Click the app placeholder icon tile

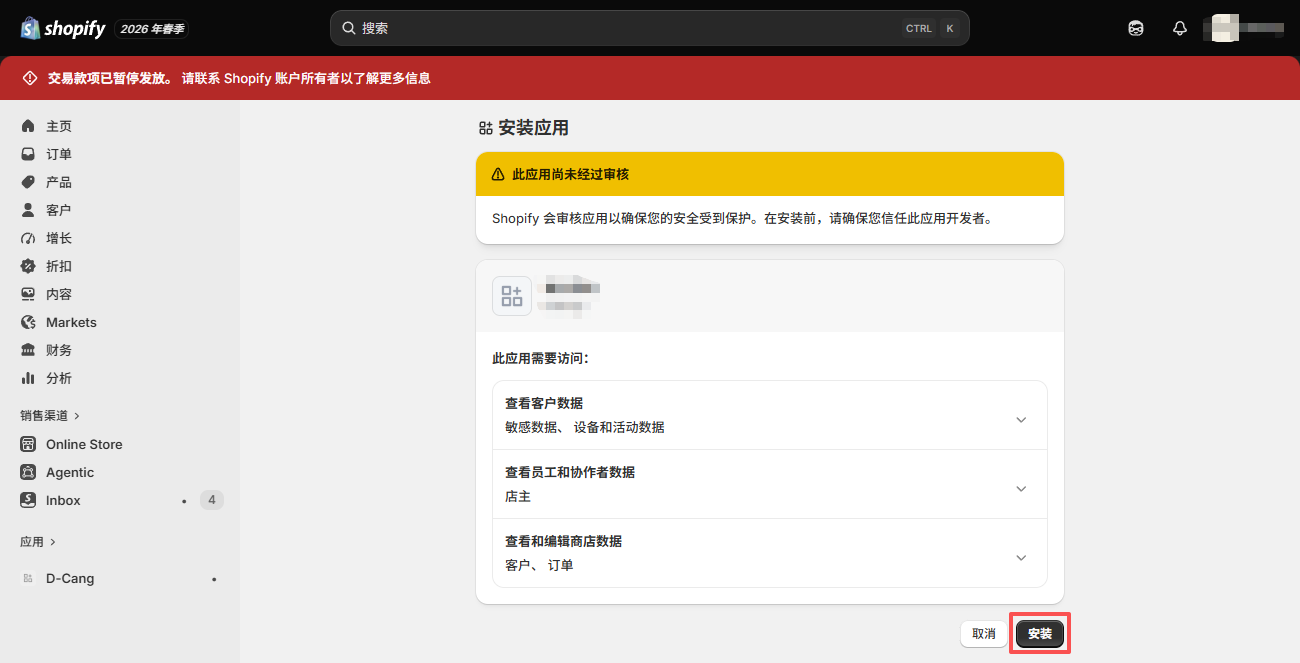tap(512, 296)
